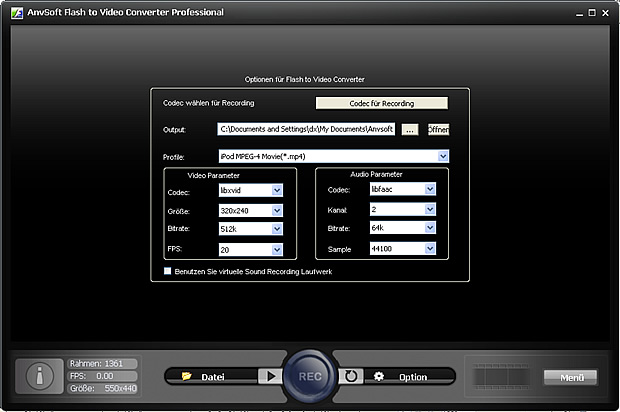
Task: Click the browse '...' button for Output
Action: tap(410, 129)
